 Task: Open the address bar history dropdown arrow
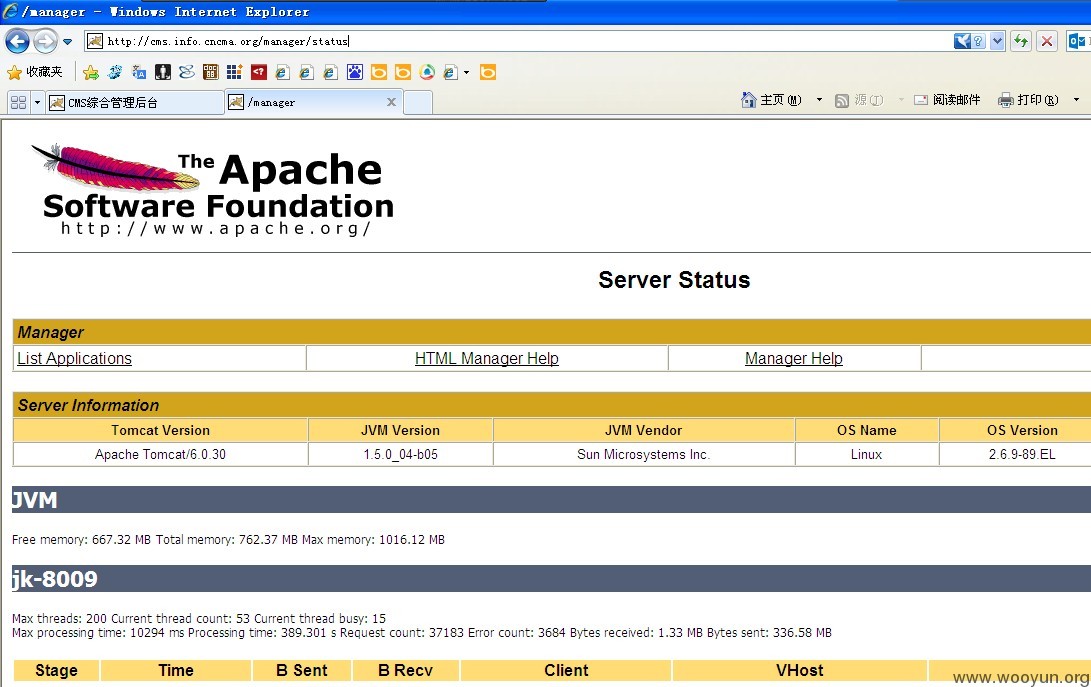coord(998,41)
